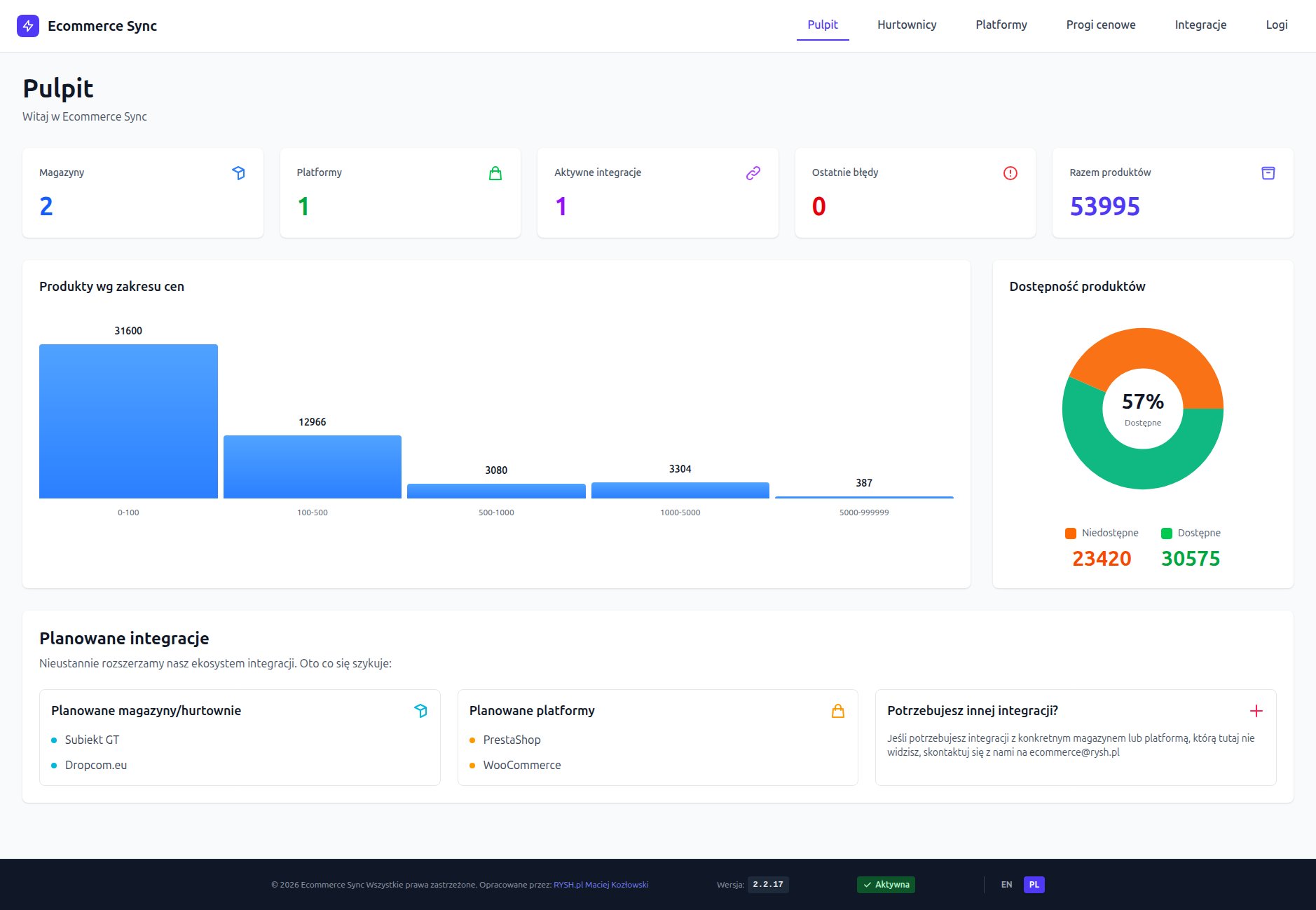Image resolution: width=1316 pixels, height=910 pixels.
Task: Switch language to EN
Action: point(1007,885)
